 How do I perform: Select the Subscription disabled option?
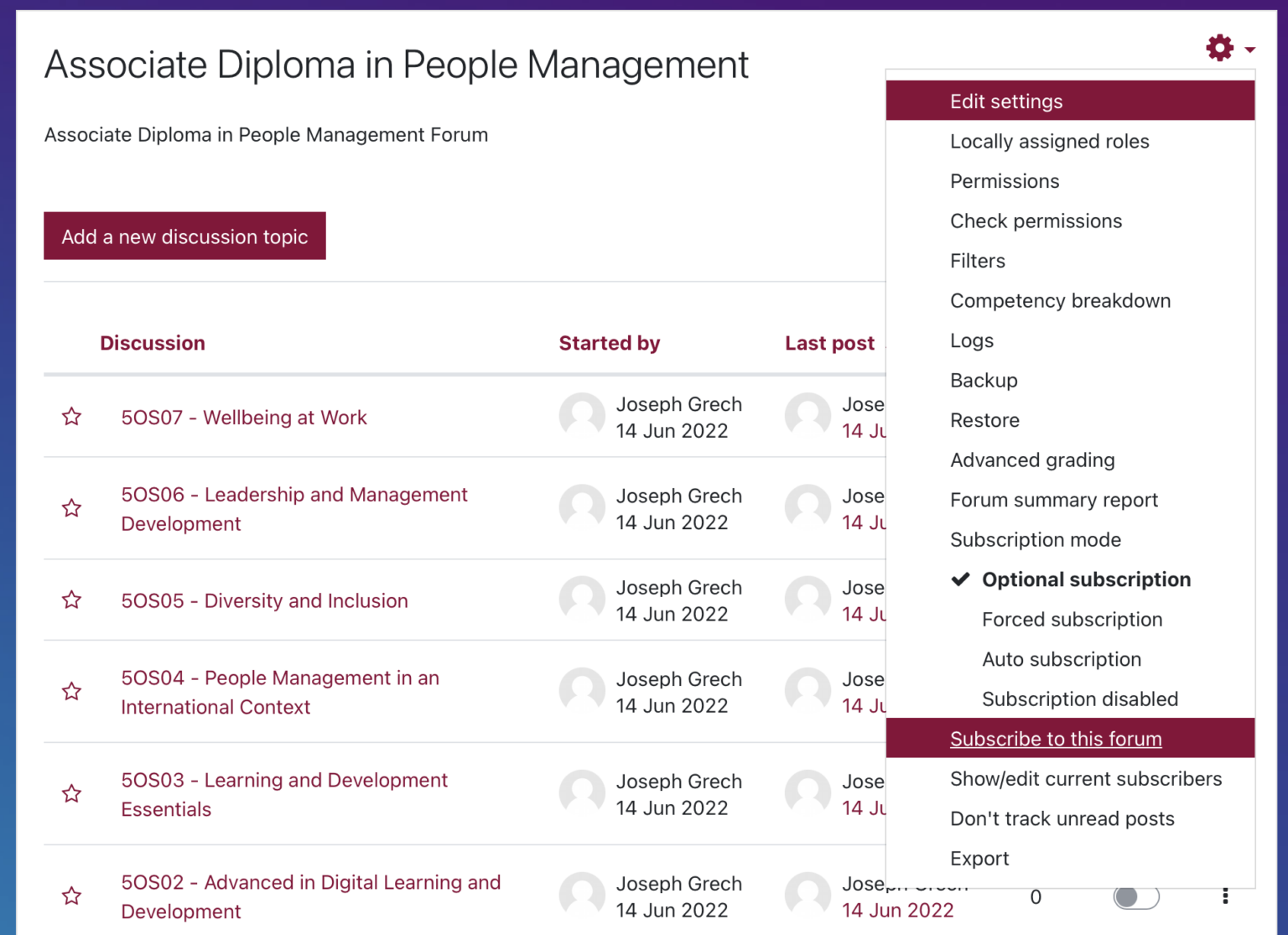pyautogui.click(x=1079, y=699)
